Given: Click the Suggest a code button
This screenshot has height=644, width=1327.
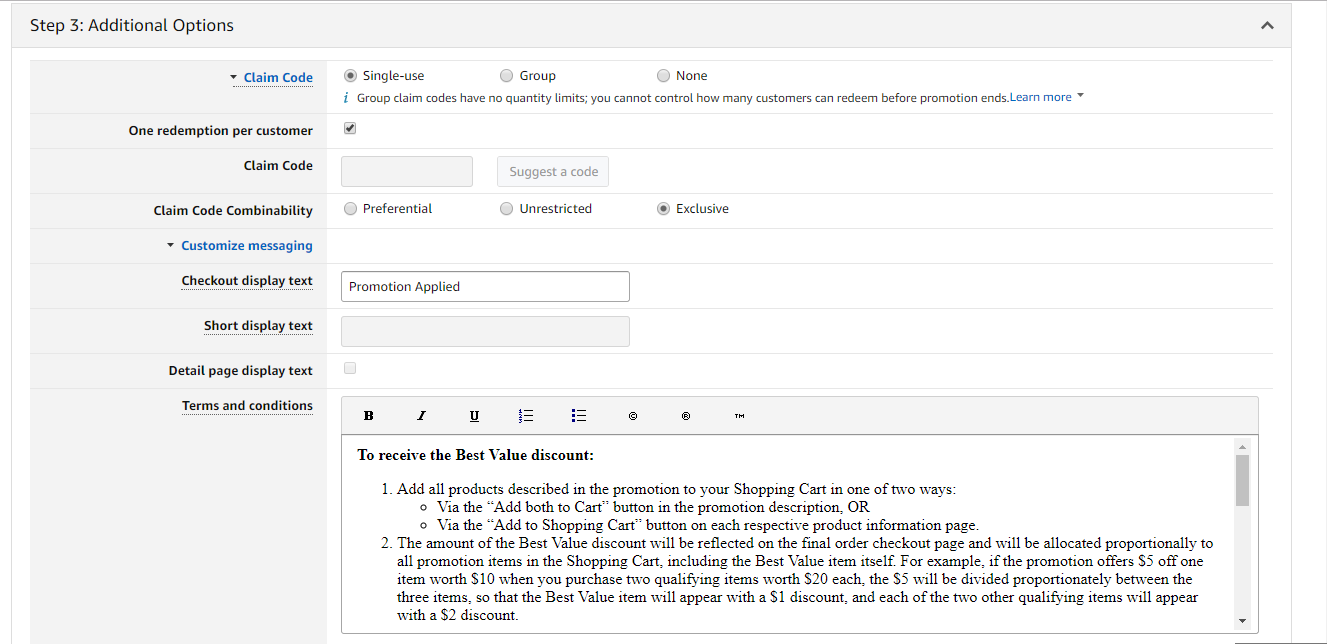Looking at the screenshot, I should click(x=553, y=172).
